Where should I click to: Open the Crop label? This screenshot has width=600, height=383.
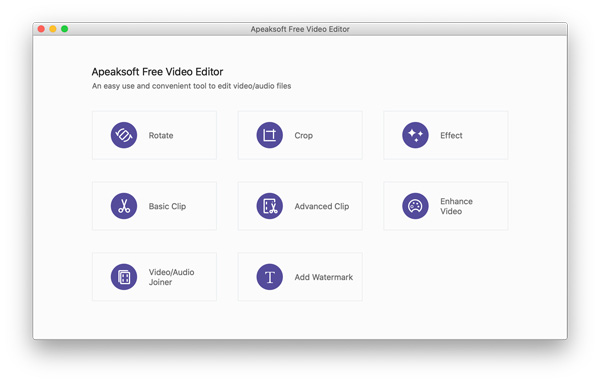tap(303, 135)
